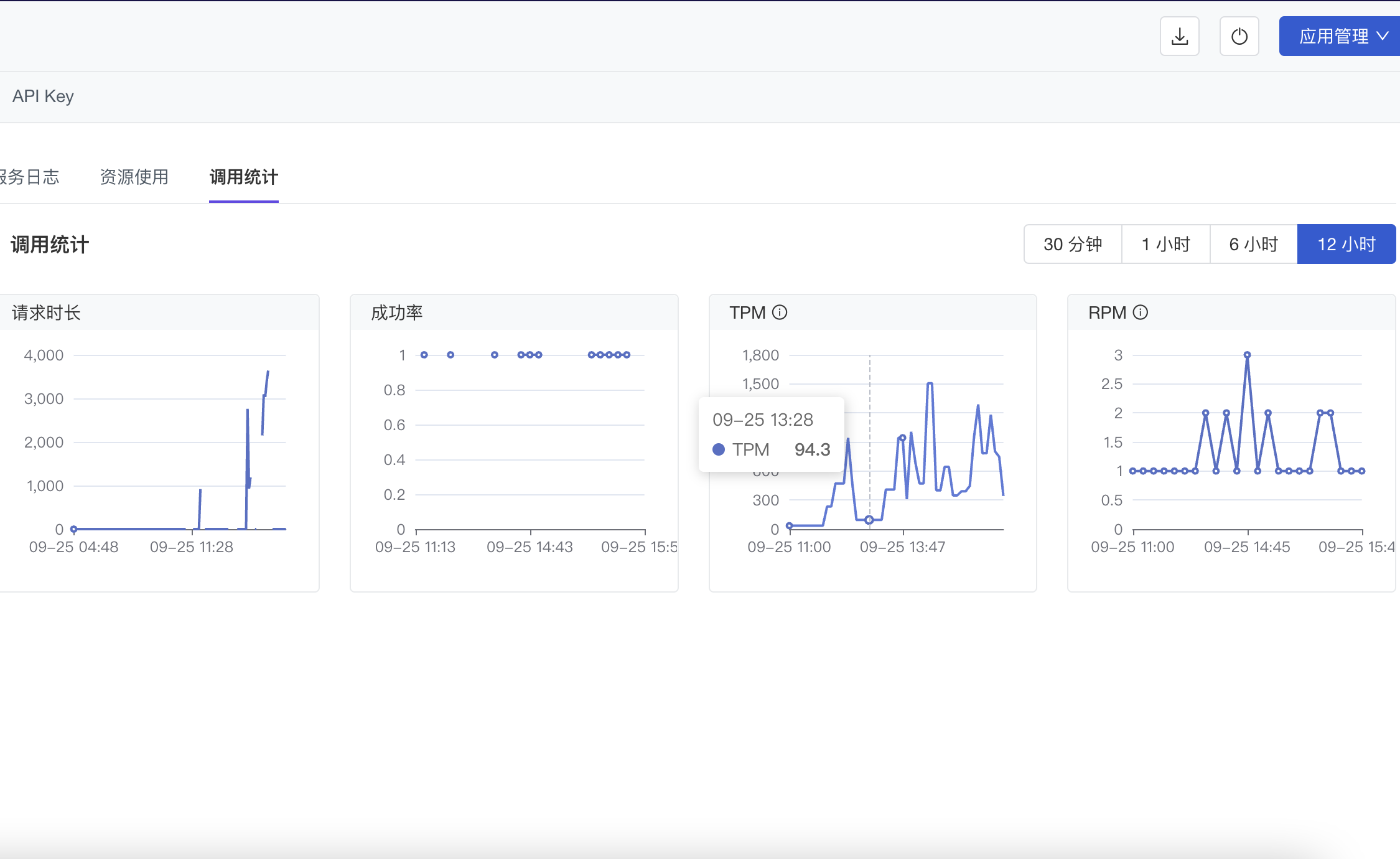The height and width of the screenshot is (859, 1400).
Task: Select the 6 小时 time range
Action: (x=1253, y=244)
